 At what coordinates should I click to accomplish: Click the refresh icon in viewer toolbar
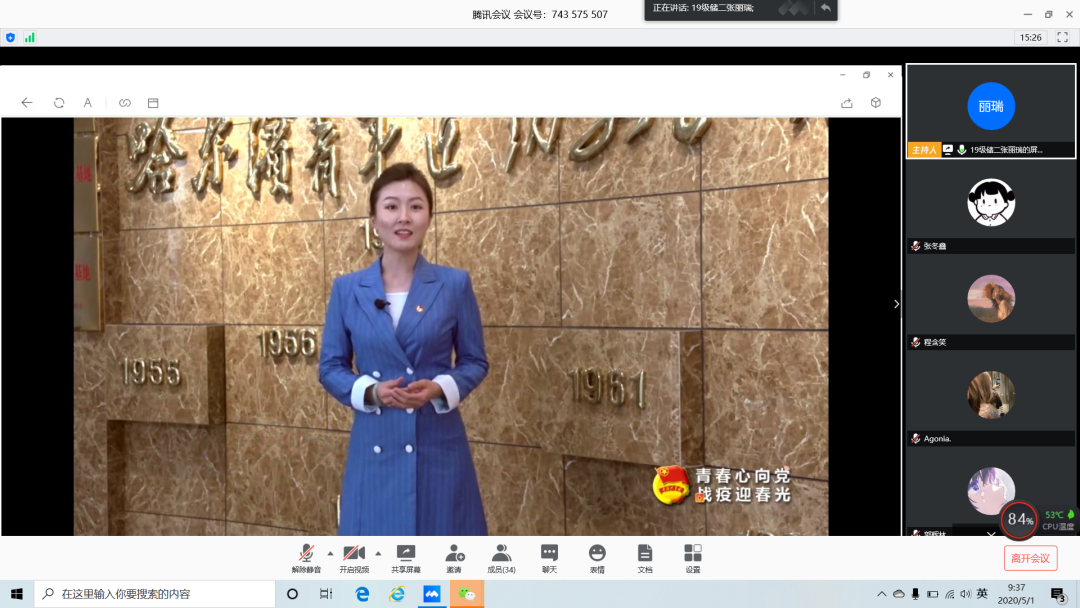[59, 103]
